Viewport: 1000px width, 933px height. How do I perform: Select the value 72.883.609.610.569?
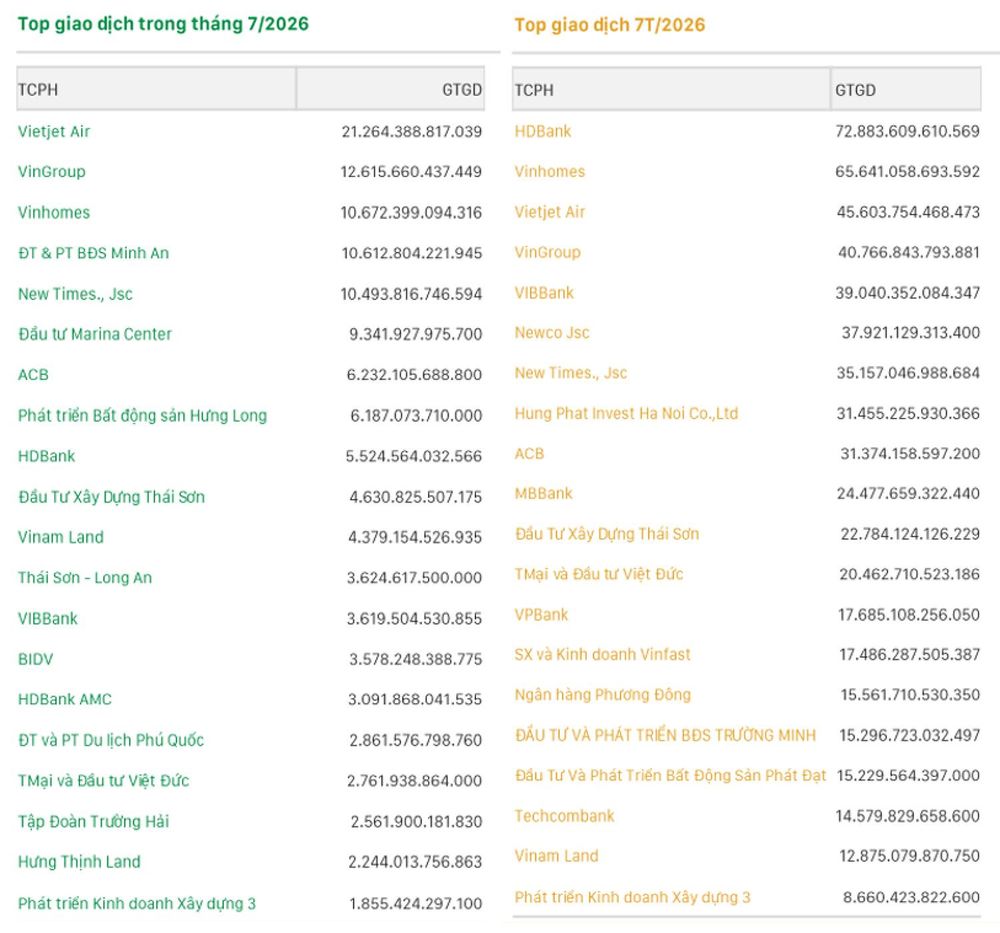[x=908, y=131]
